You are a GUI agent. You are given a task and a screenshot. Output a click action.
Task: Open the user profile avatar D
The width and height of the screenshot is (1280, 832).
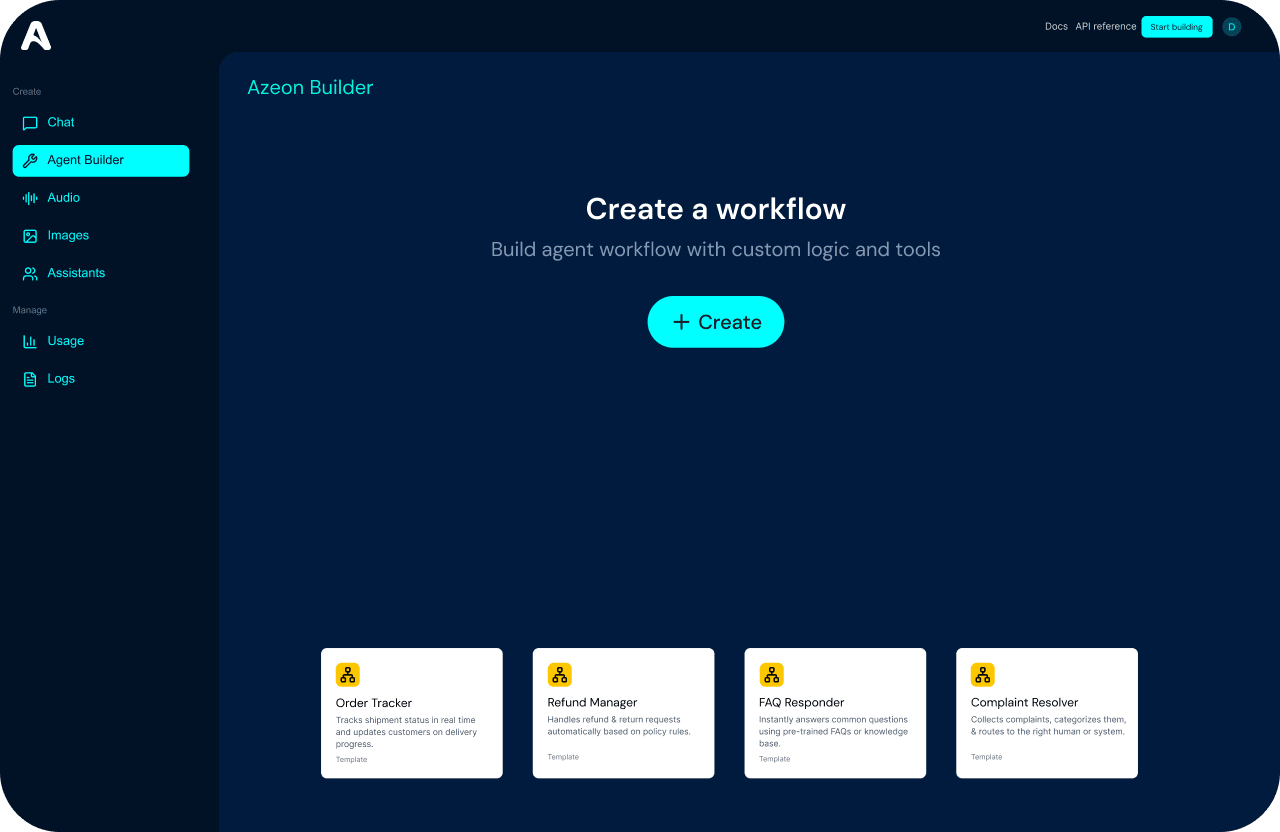click(x=1231, y=27)
